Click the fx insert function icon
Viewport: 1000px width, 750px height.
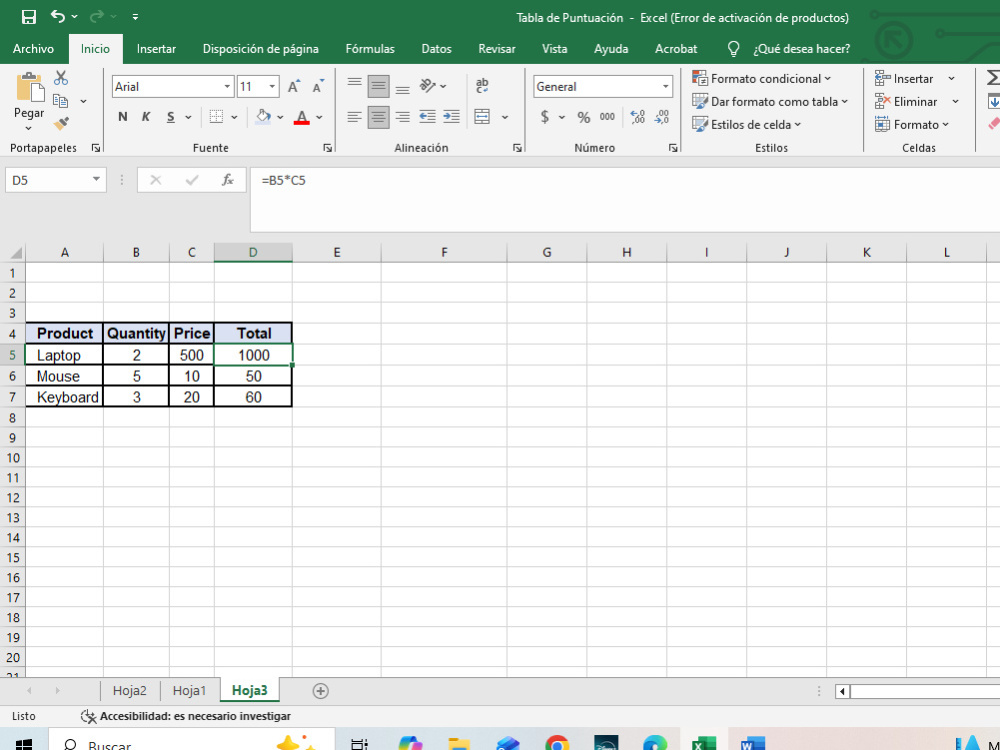click(x=228, y=180)
